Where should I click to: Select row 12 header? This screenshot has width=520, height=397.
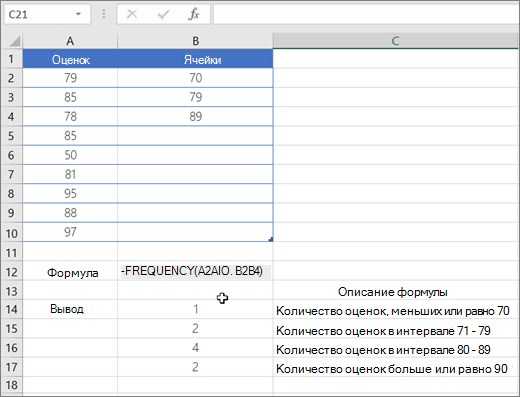[11, 272]
